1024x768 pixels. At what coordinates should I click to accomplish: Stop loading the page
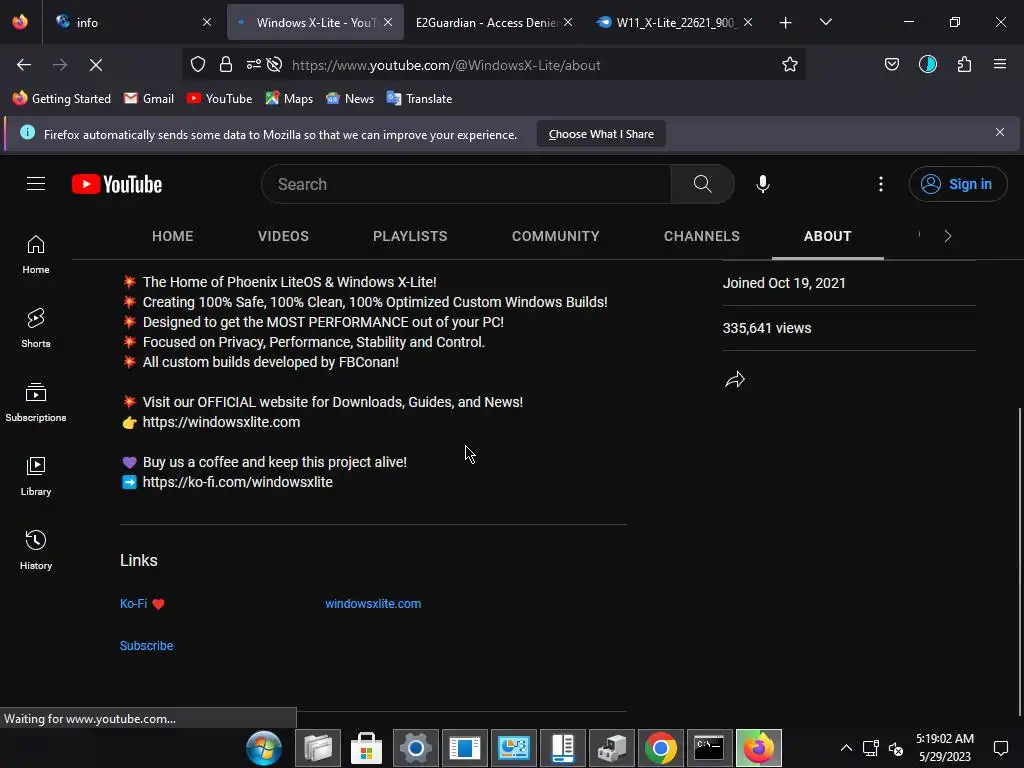click(96, 65)
